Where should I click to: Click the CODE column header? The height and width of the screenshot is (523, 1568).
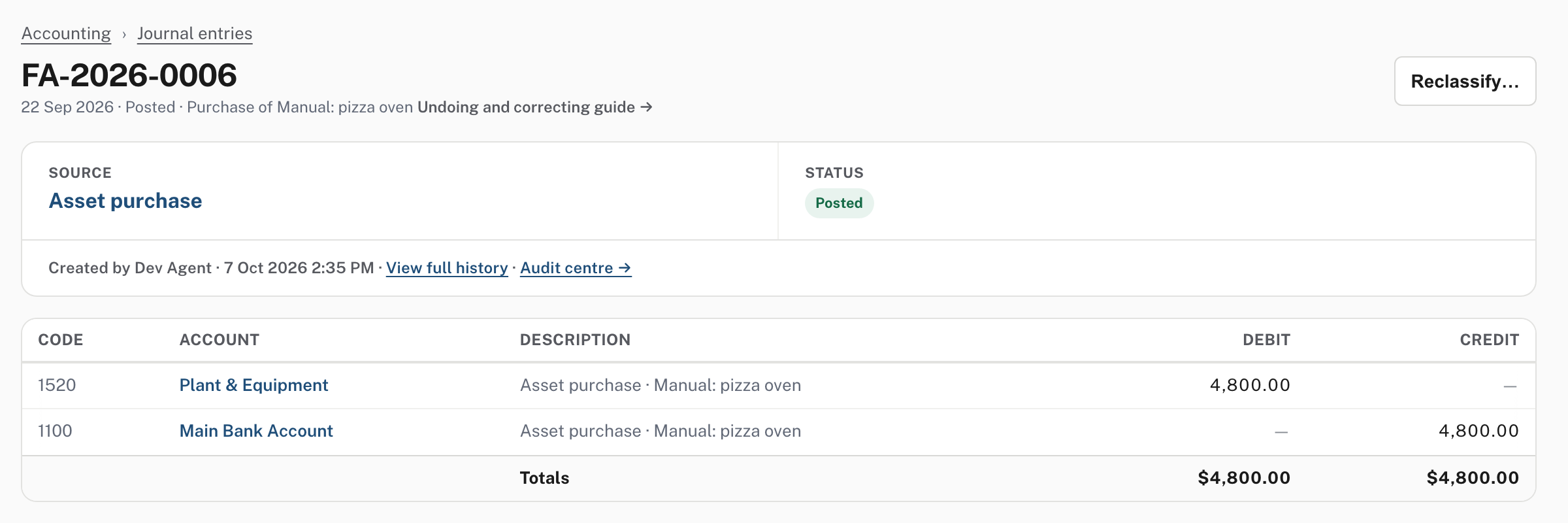click(x=61, y=340)
